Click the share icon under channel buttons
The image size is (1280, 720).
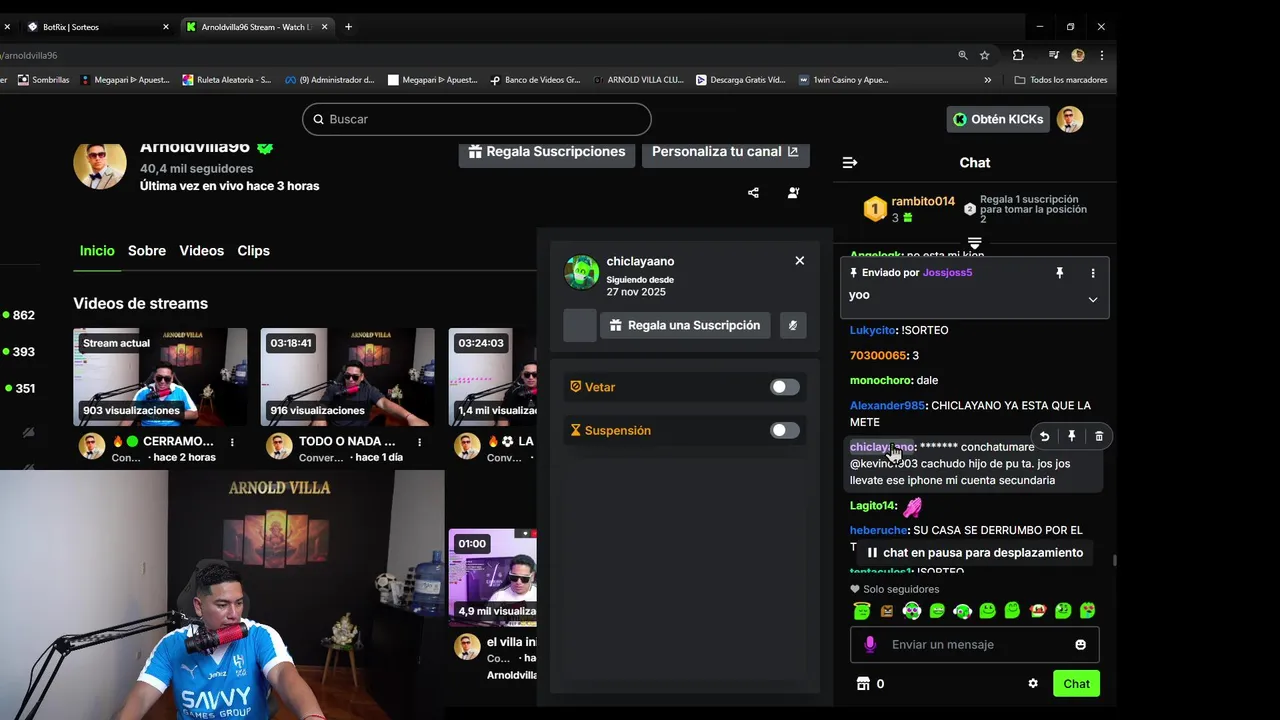(753, 193)
